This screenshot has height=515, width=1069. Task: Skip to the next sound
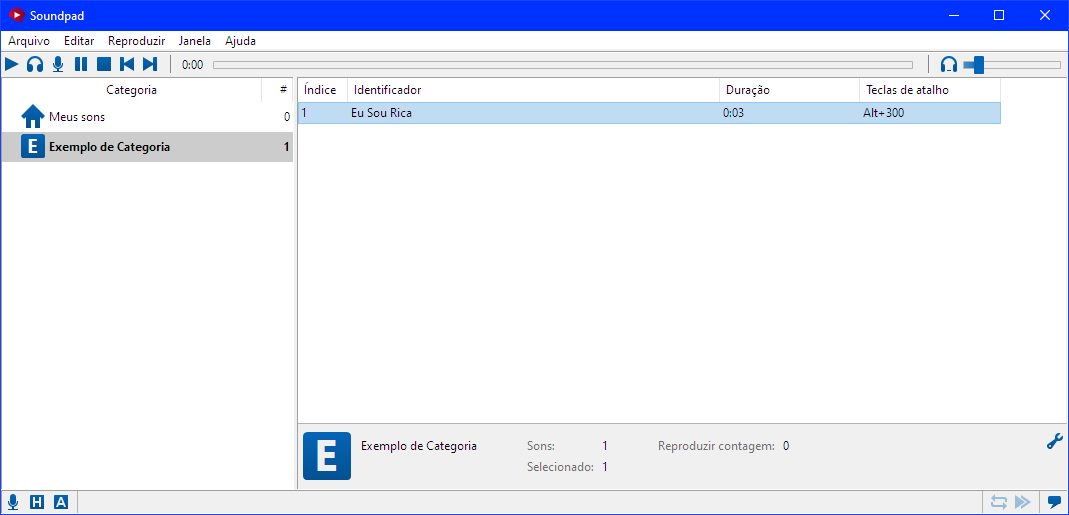150,64
